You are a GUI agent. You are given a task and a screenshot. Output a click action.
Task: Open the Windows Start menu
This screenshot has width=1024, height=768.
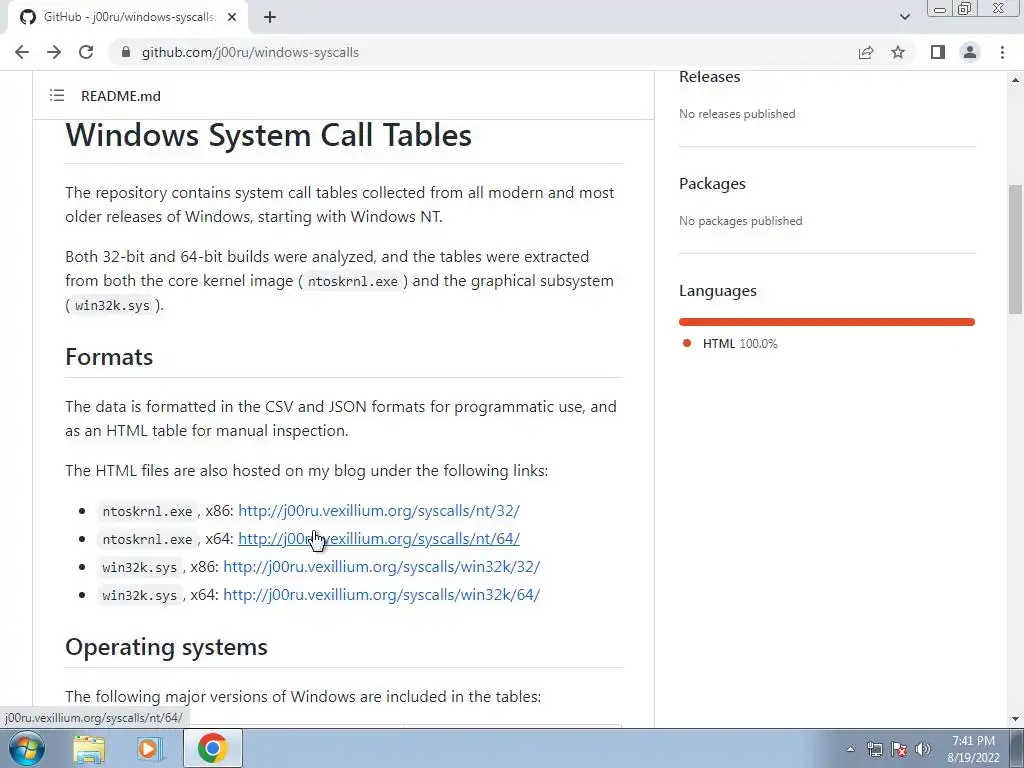click(x=26, y=748)
